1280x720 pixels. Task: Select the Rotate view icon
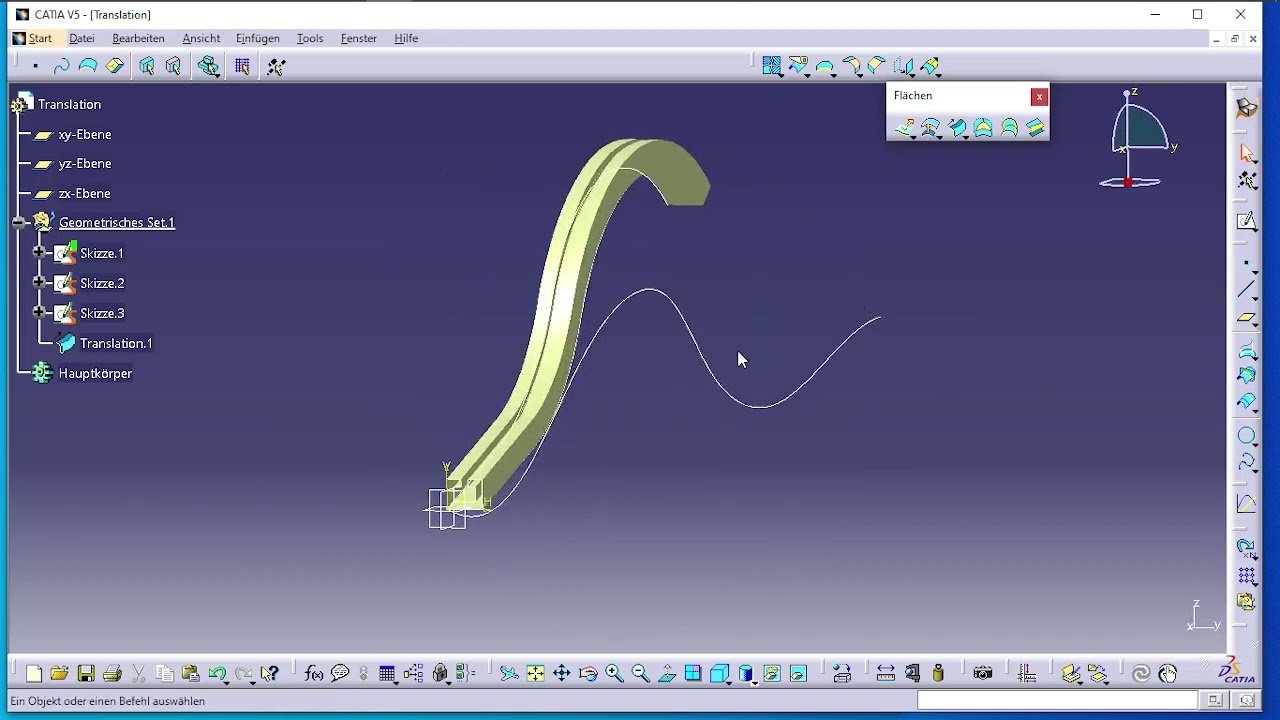click(588, 674)
